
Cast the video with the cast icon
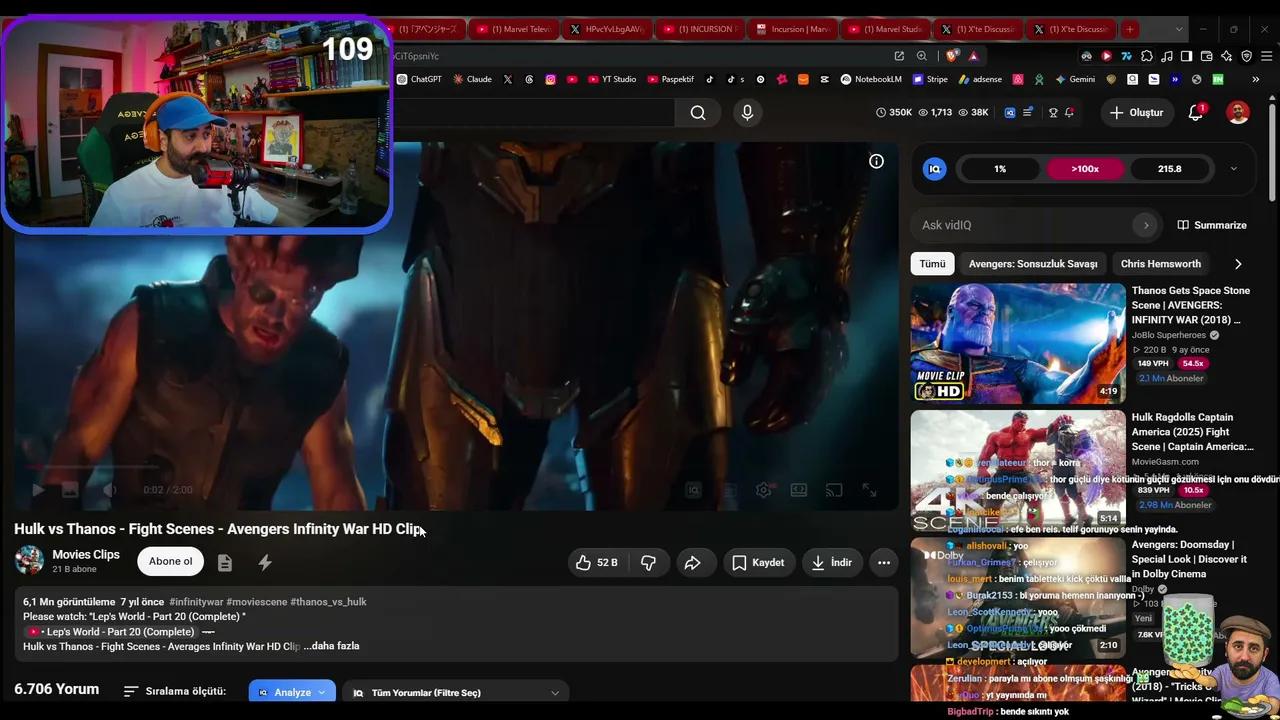(x=834, y=490)
